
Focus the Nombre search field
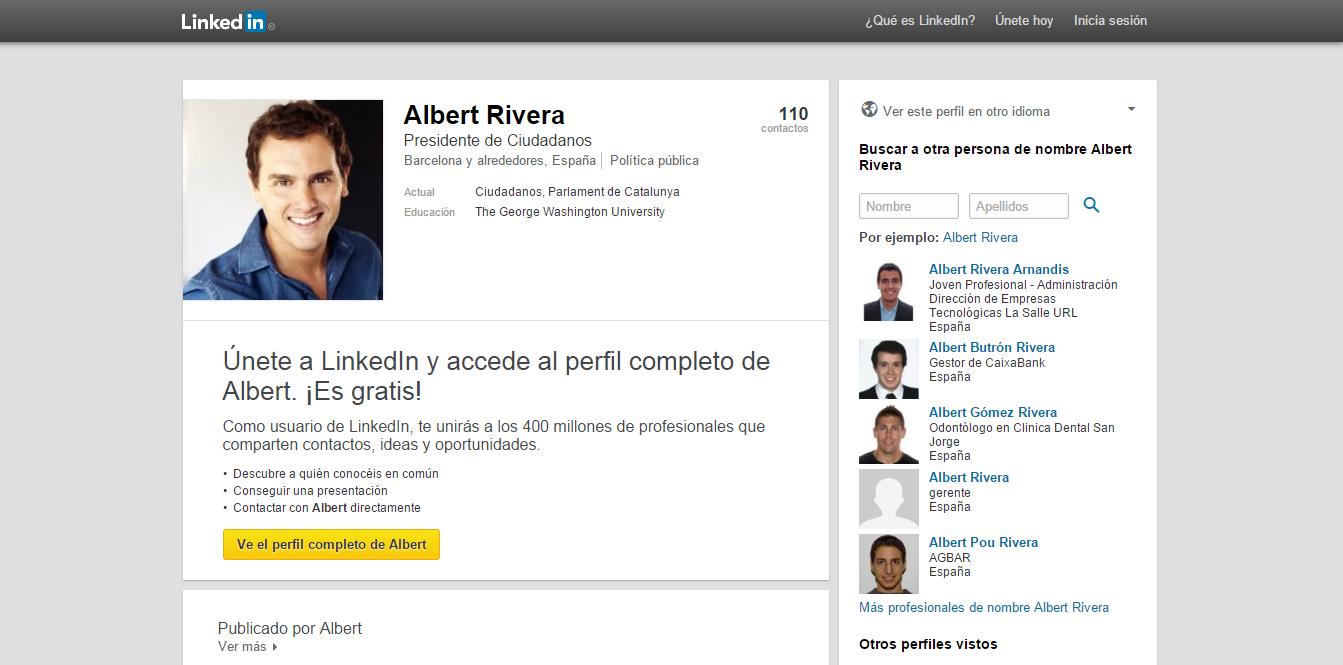(x=908, y=206)
